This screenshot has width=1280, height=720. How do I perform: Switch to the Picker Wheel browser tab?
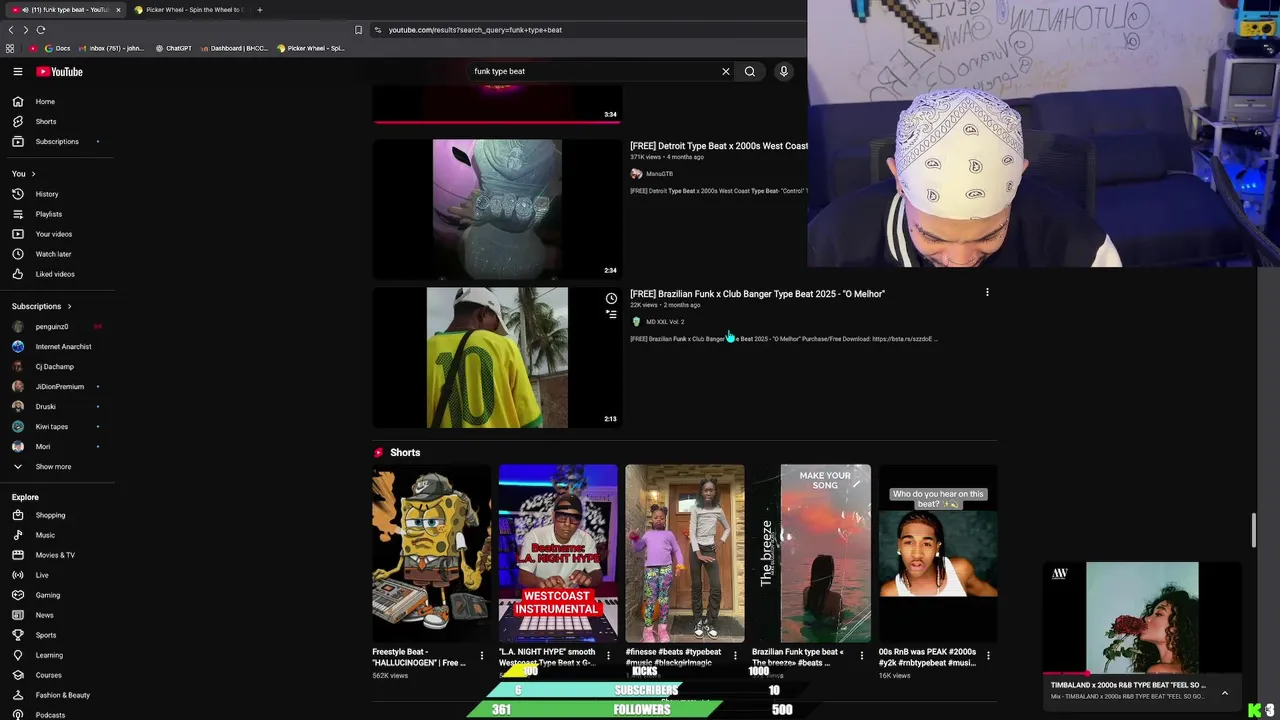coord(188,10)
